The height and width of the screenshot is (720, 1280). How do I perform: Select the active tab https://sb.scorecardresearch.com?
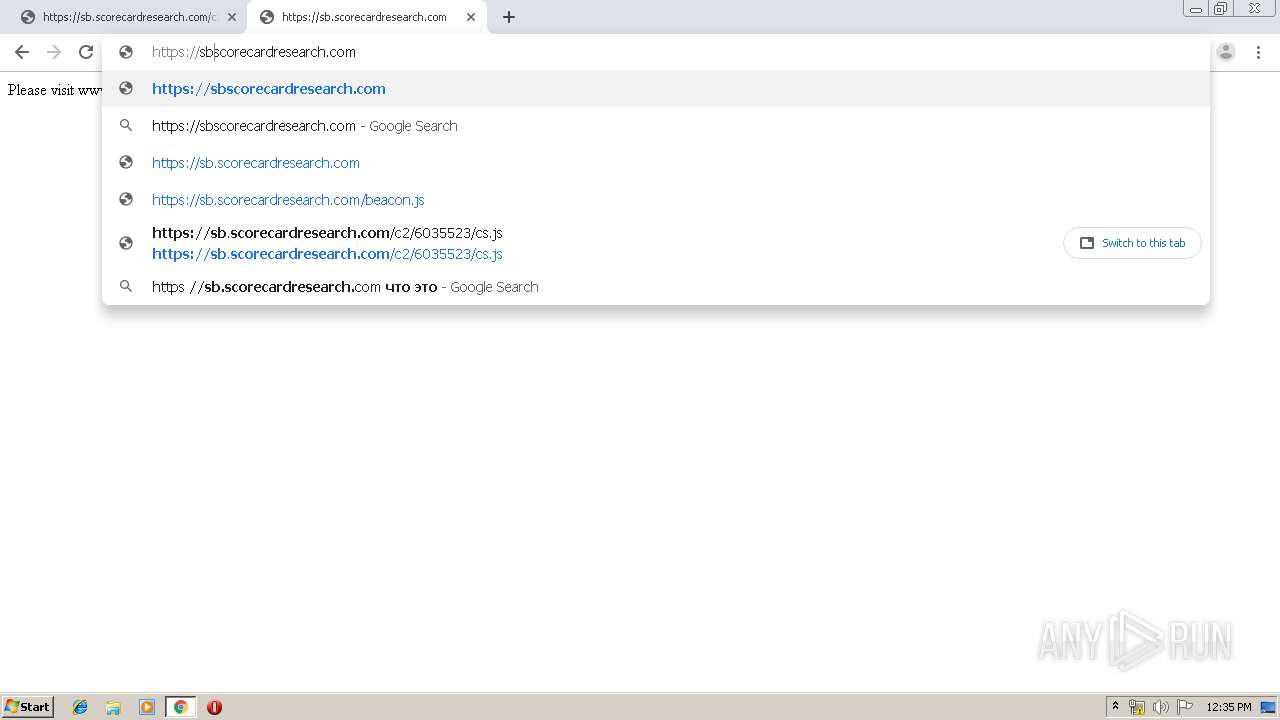click(x=366, y=17)
